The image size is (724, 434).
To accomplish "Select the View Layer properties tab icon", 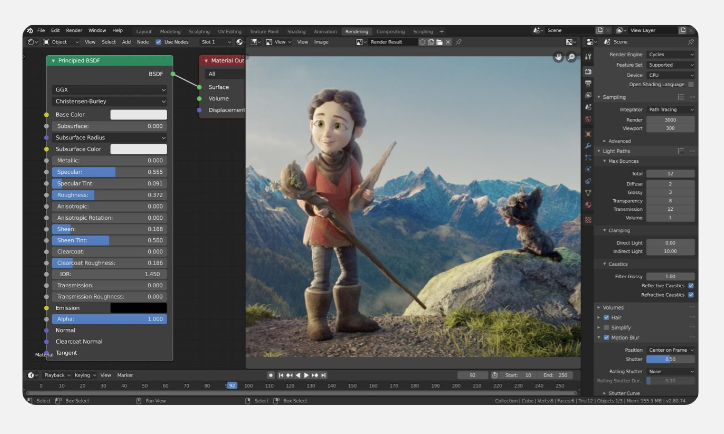I will coord(588,95).
